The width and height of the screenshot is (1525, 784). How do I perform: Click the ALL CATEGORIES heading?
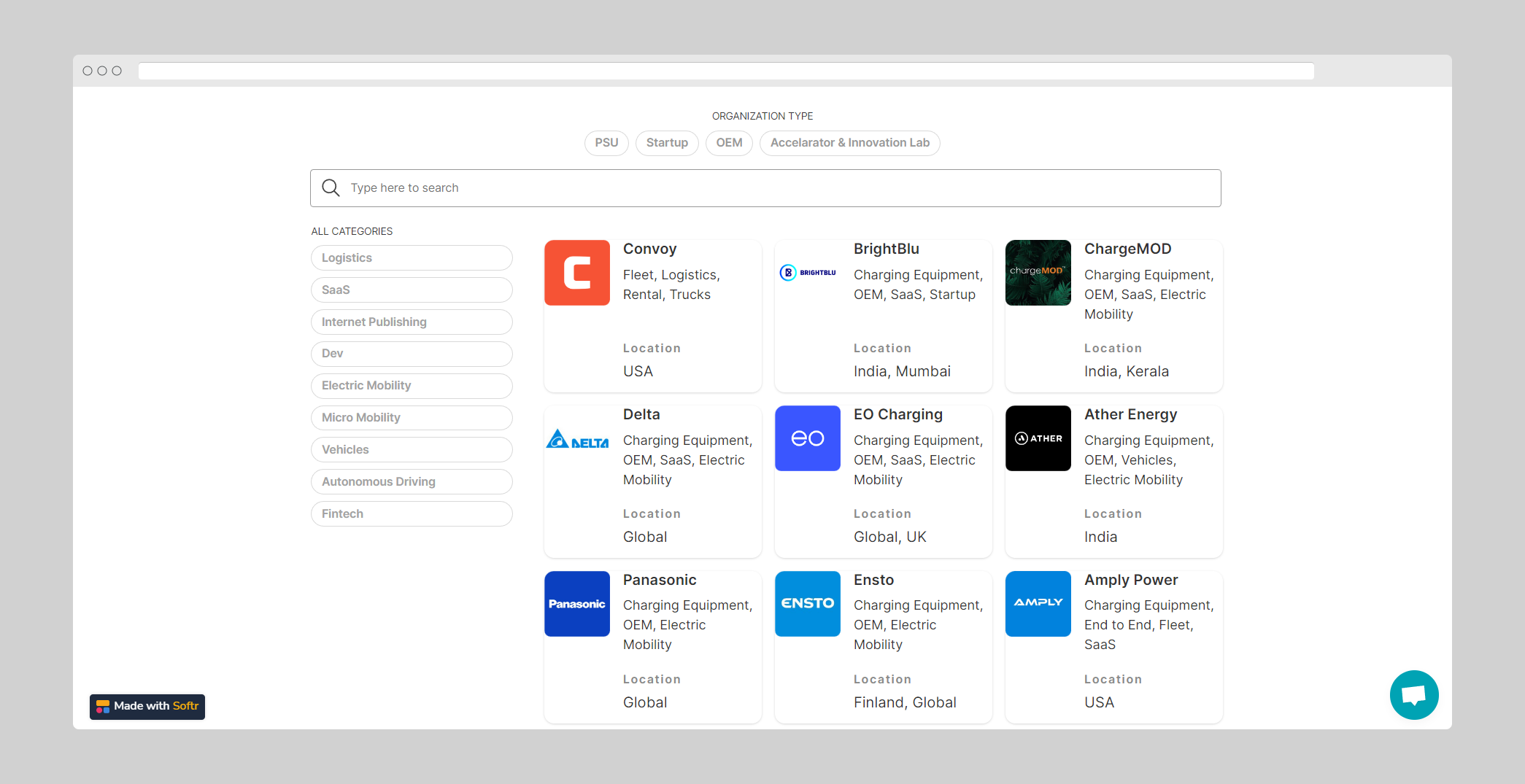(x=352, y=231)
